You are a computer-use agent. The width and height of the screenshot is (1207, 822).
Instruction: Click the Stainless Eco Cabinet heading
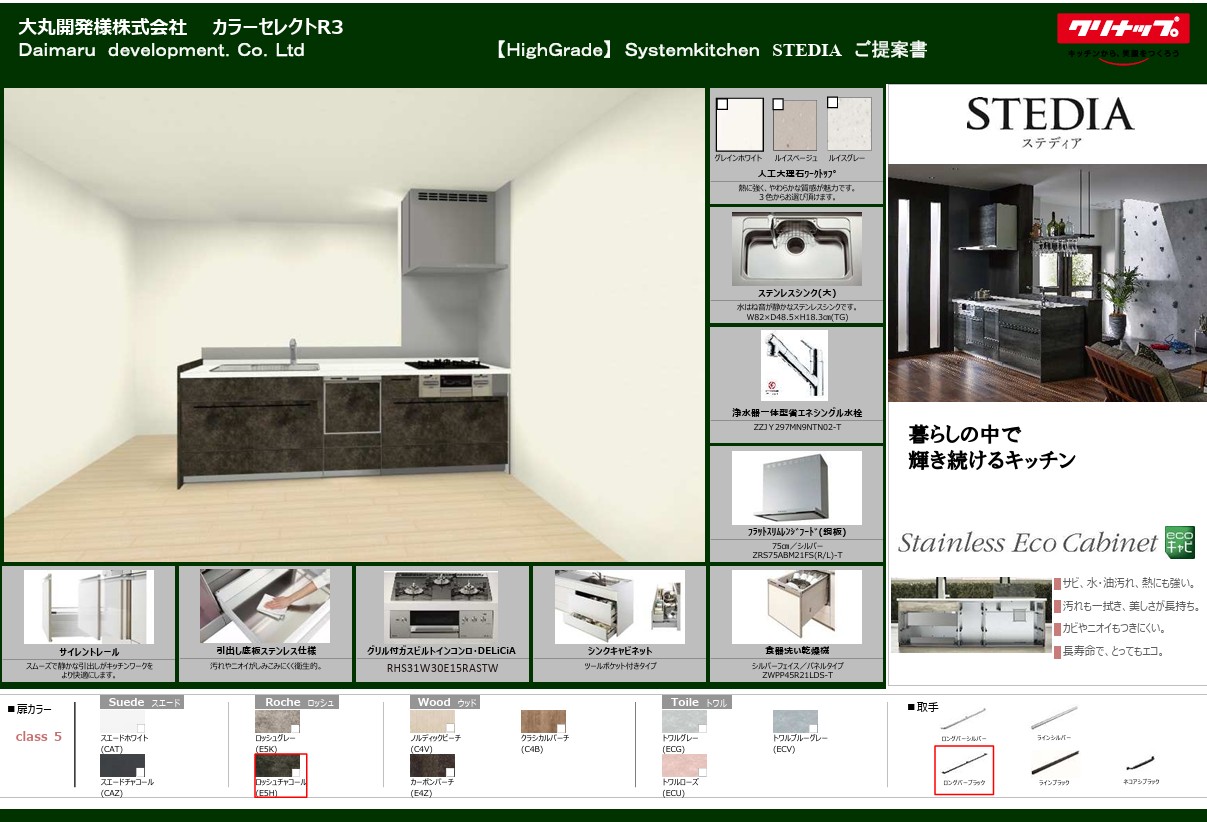(x=1027, y=543)
